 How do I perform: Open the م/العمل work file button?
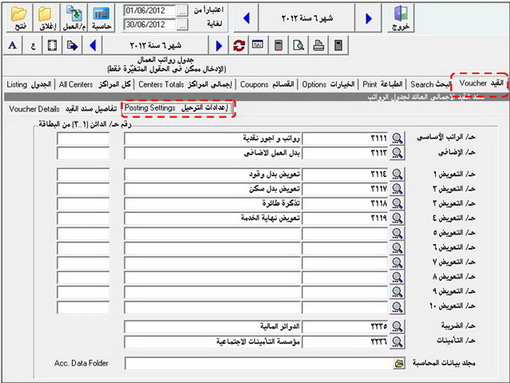pos(74,18)
